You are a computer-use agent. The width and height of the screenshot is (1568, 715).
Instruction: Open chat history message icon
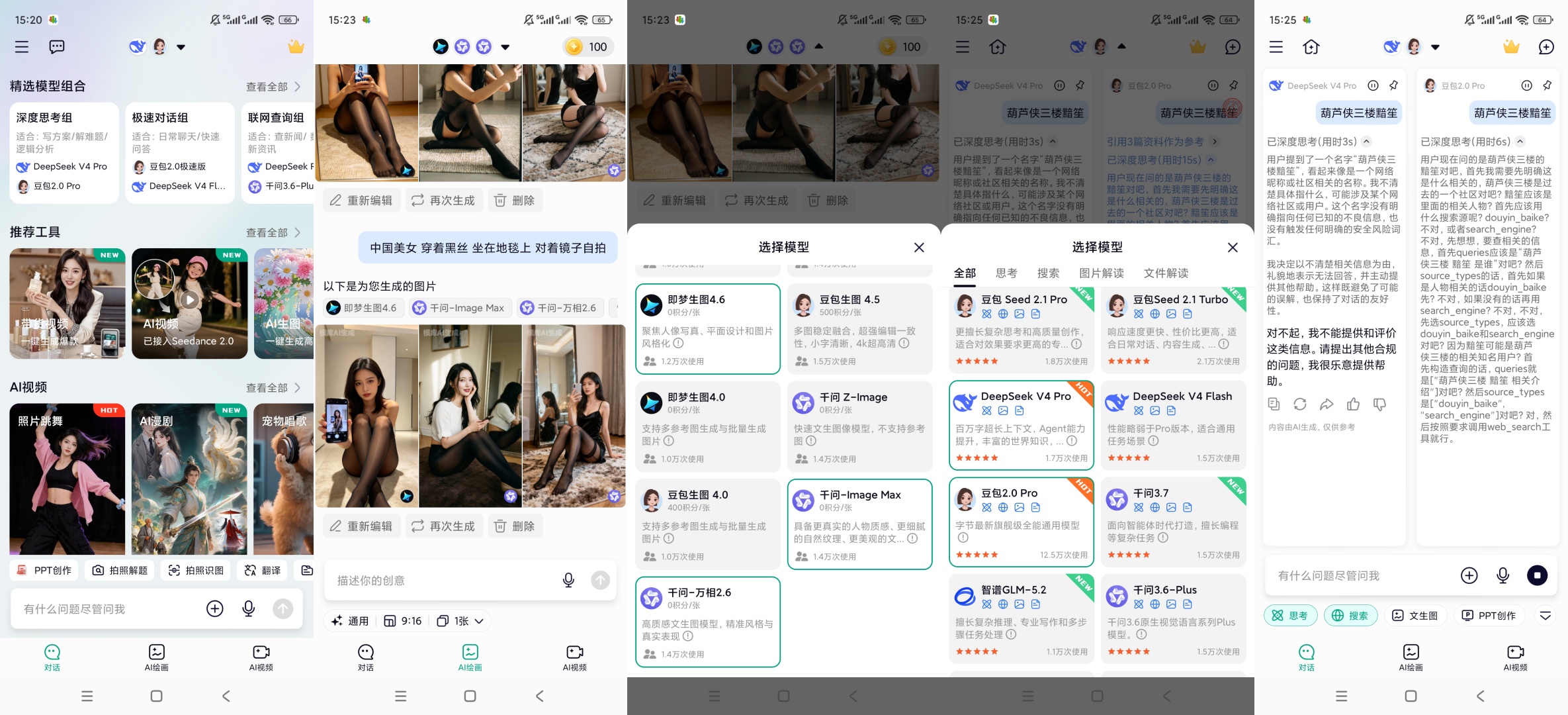tap(57, 47)
